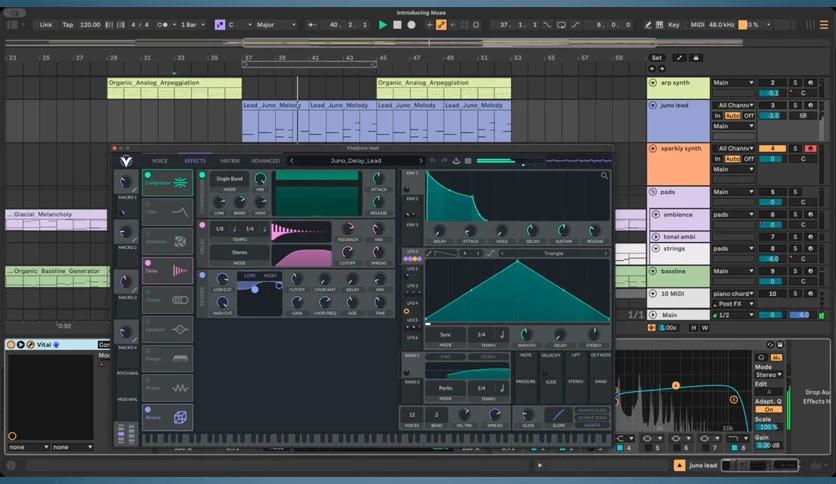The height and width of the screenshot is (484, 836).
Task: Select the reverb LOW EQ tab
Action: pyautogui.click(x=250, y=276)
